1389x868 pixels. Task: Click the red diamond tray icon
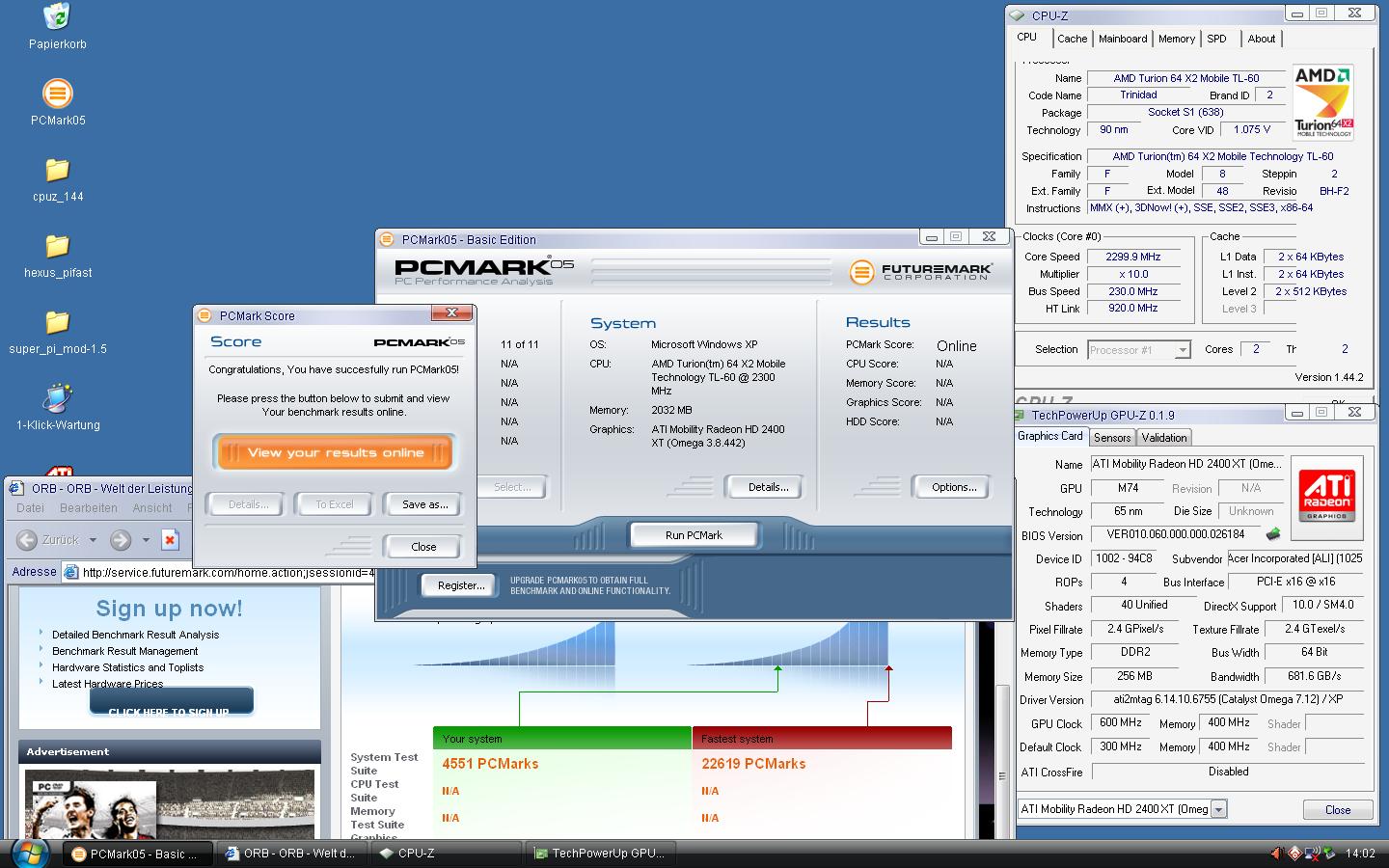(x=1294, y=854)
